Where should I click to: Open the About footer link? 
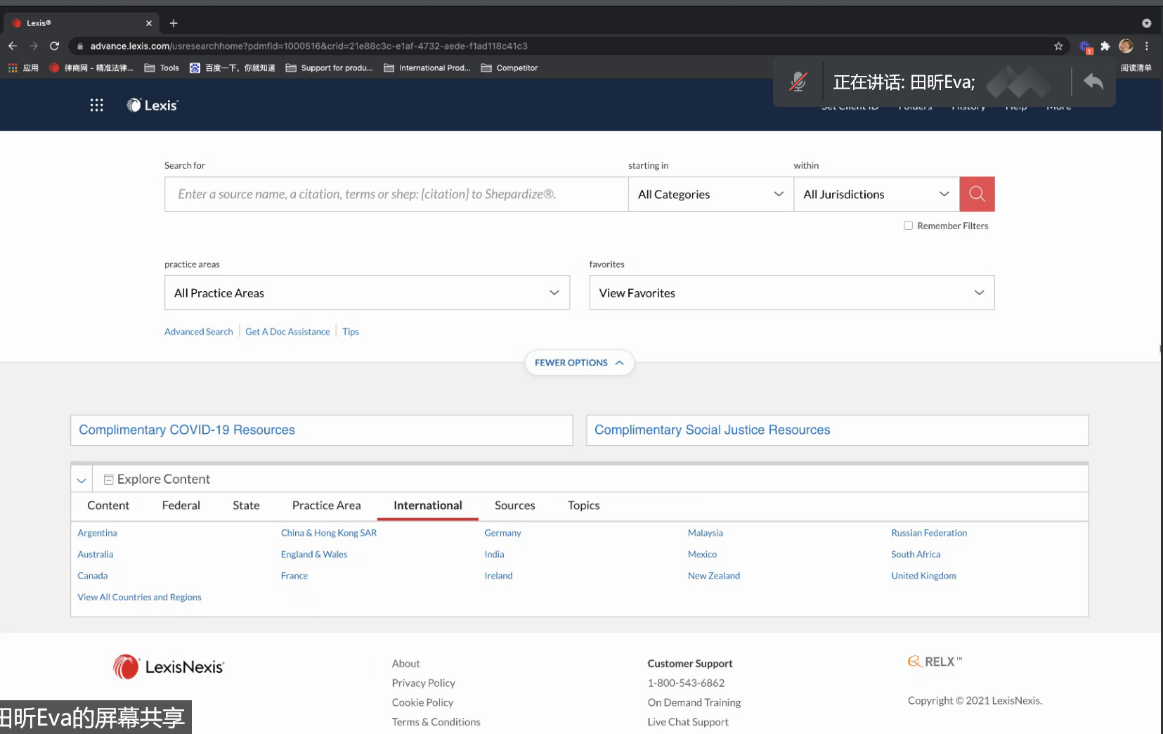[406, 664]
